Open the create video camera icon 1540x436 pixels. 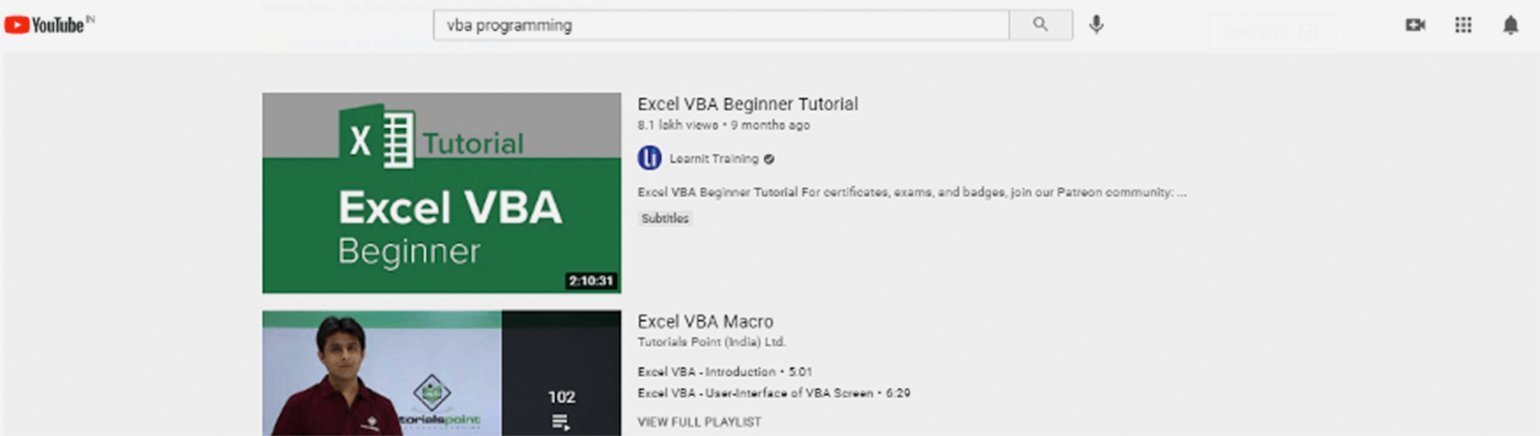(x=1415, y=26)
